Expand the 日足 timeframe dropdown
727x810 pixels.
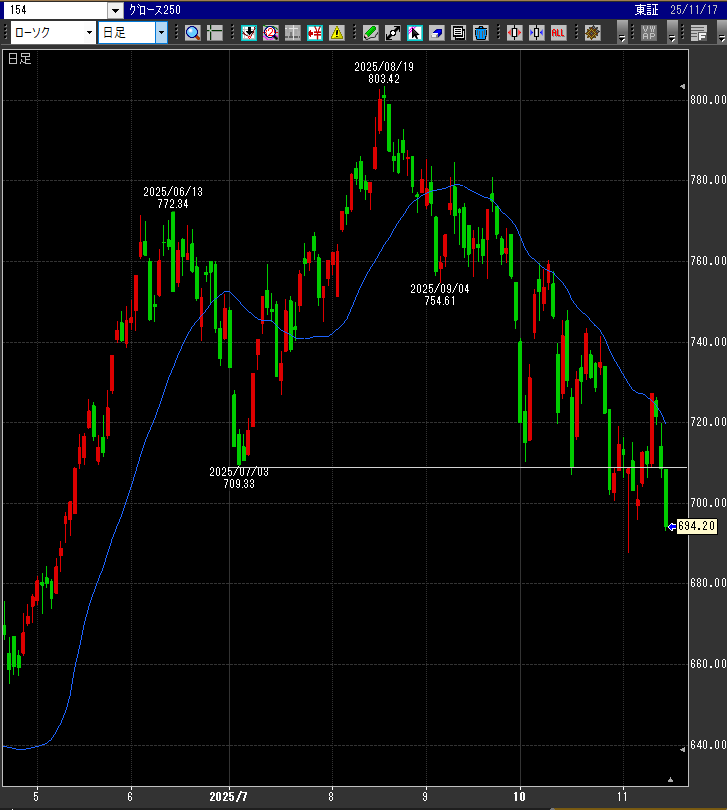click(161, 33)
